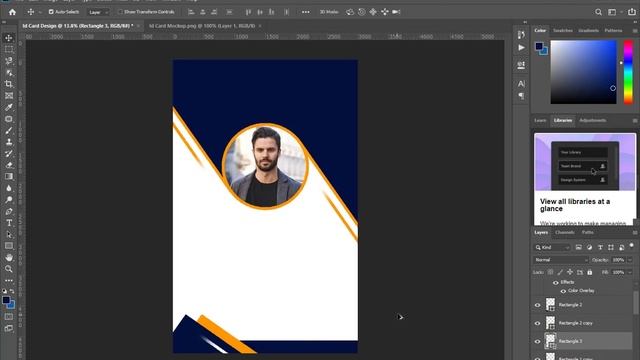This screenshot has height=360, width=640.
Task: Select the Frame tool
Action: [x=9, y=96]
